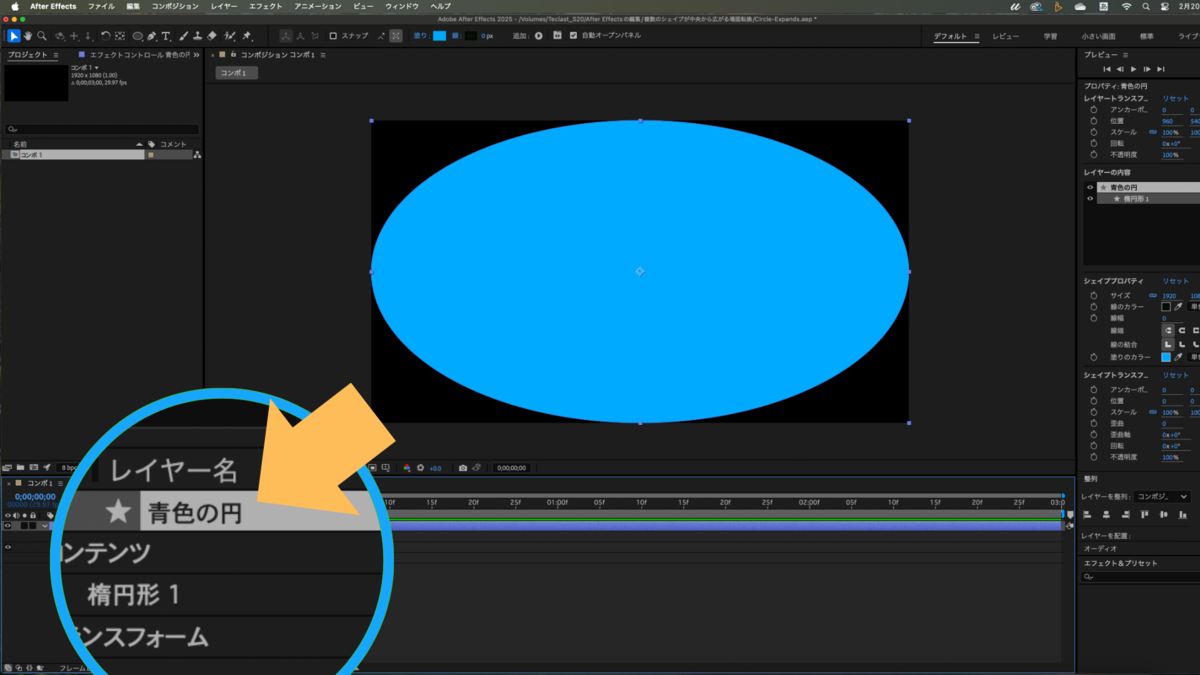Open the Project panel menu
Viewport: 1200px width, 675px height.
point(56,55)
